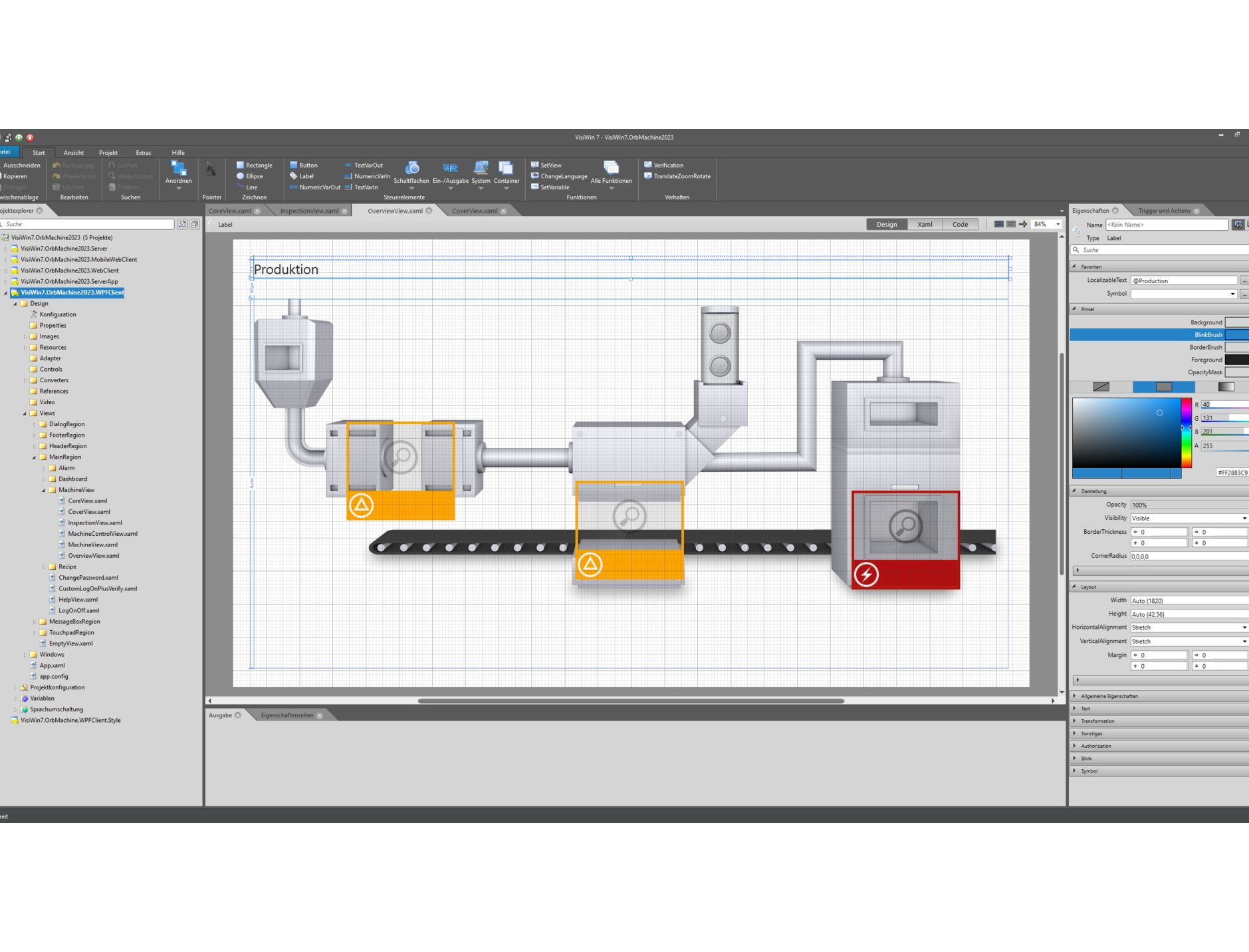Close the OverviewView.xaml tab
1249x952 pixels.
[x=429, y=211]
